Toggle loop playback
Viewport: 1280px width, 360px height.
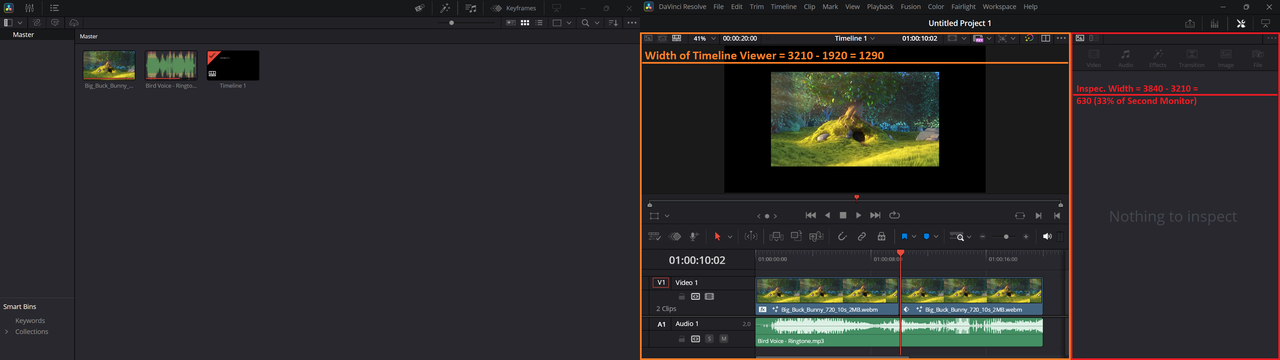tap(894, 215)
